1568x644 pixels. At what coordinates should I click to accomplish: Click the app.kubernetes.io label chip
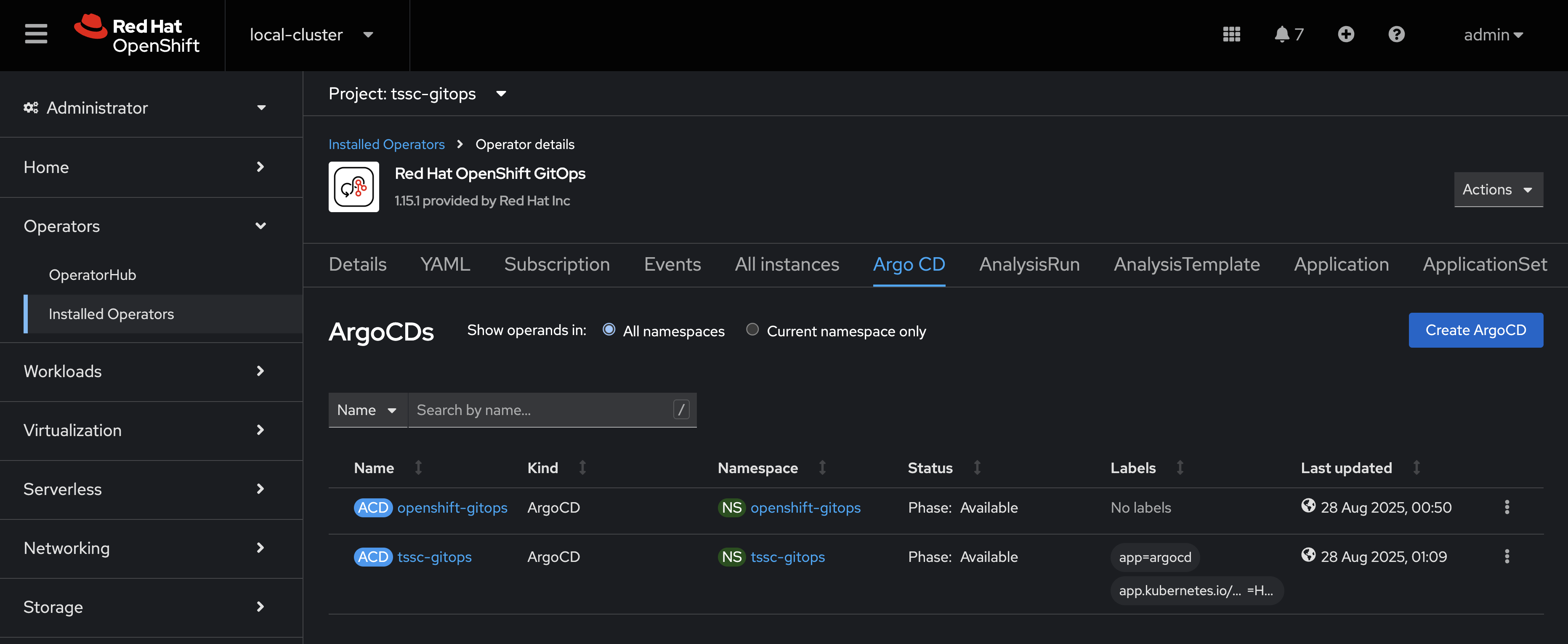click(1197, 591)
